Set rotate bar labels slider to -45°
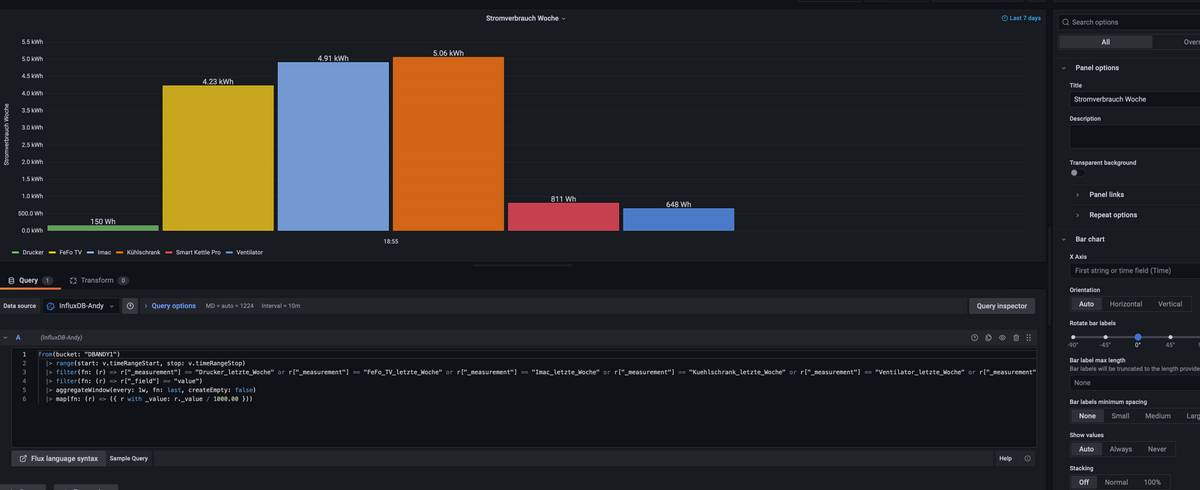This screenshot has height=490, width=1200. [x=1105, y=337]
